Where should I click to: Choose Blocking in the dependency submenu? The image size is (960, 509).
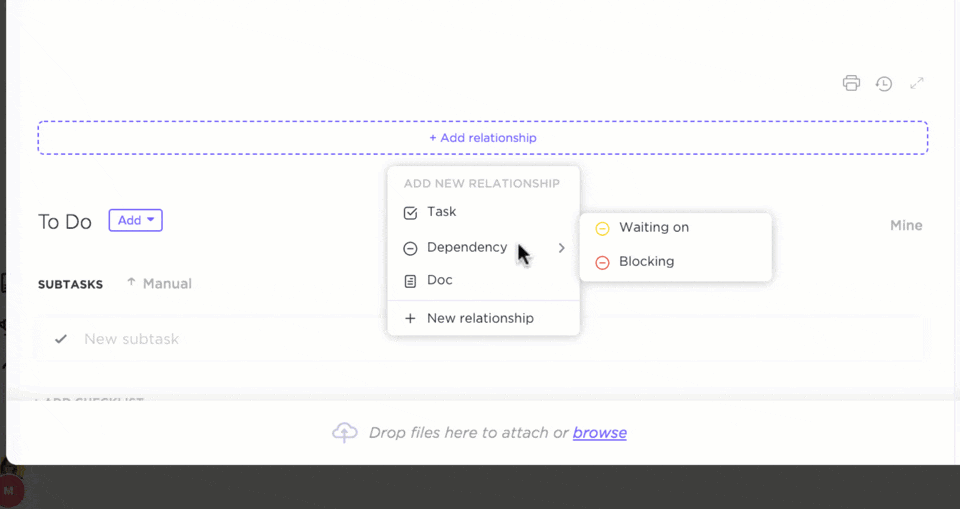646,262
